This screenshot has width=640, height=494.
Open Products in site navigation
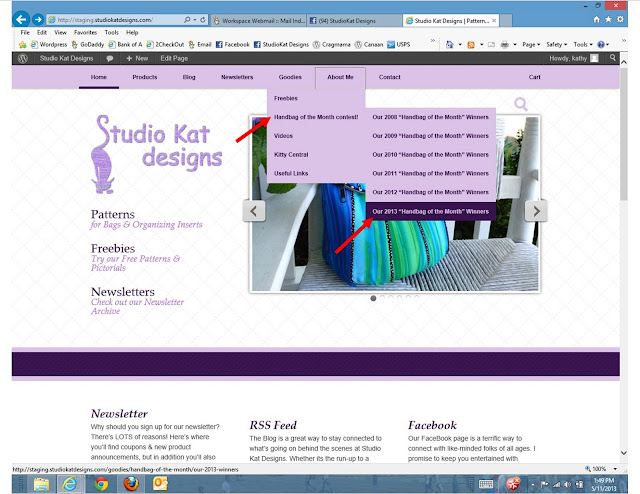(x=144, y=77)
